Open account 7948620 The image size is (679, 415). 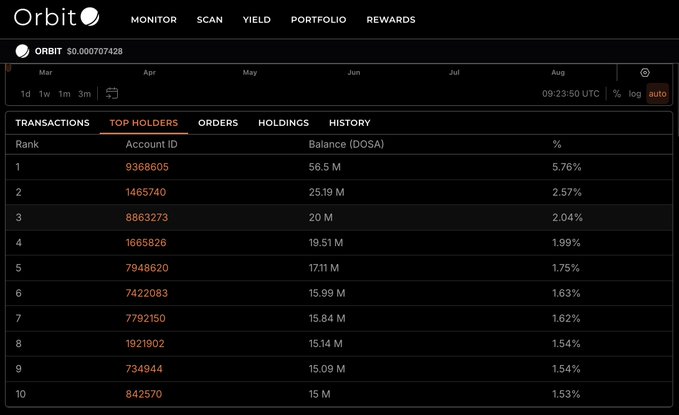tap(147, 268)
